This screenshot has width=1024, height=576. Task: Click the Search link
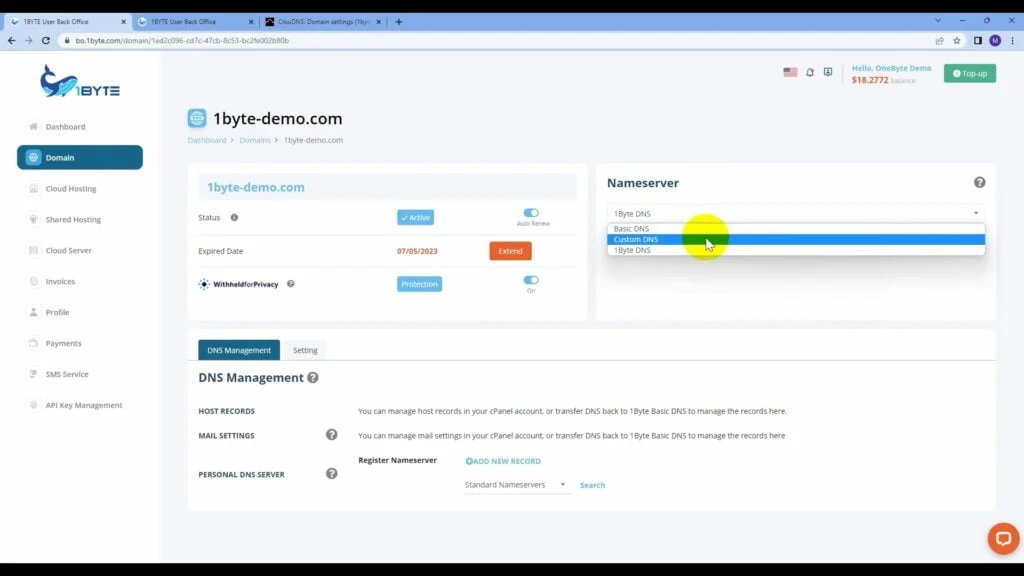coord(592,485)
